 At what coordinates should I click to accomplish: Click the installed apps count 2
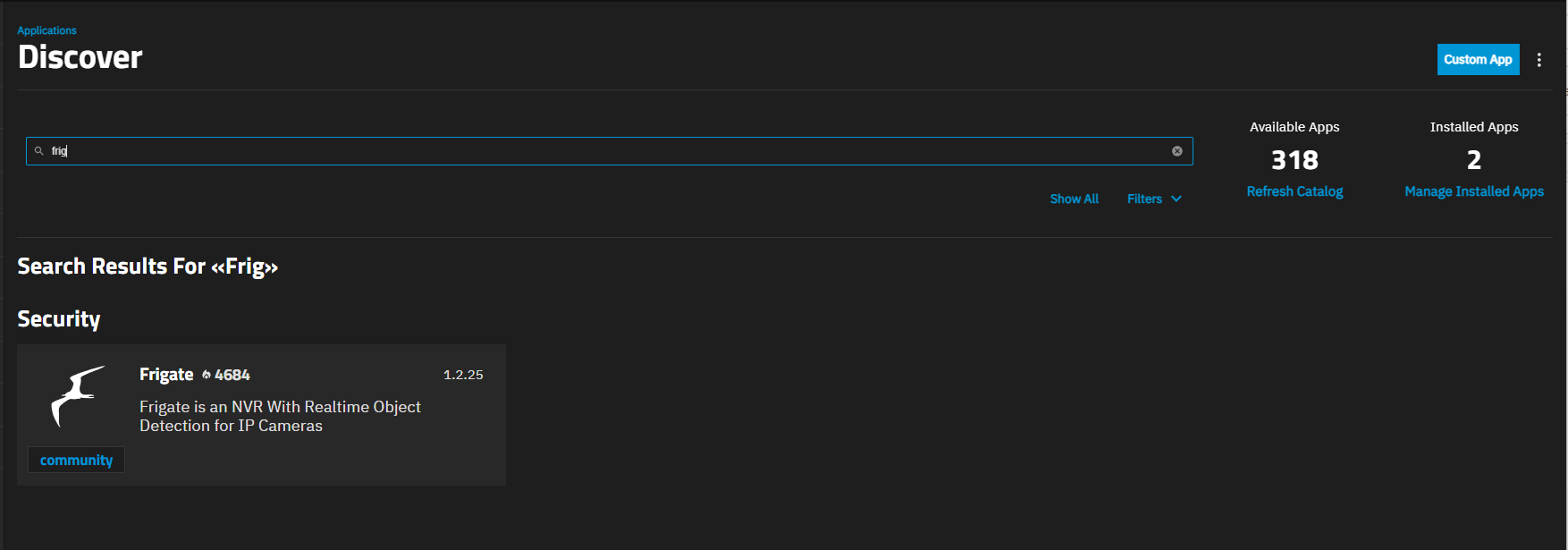pos(1473,160)
